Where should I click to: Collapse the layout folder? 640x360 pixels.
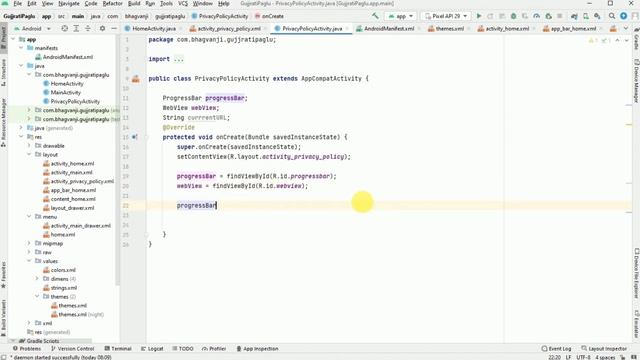click(29, 155)
